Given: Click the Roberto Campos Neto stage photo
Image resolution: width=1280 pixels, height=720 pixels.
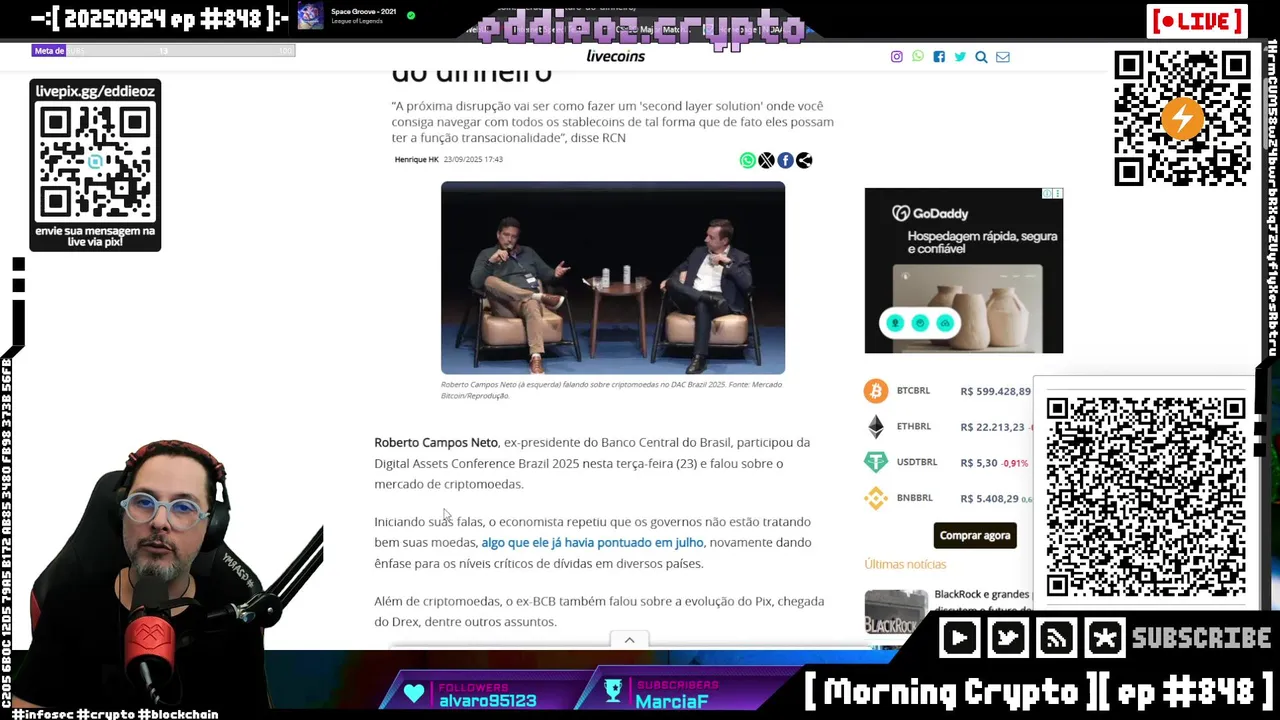Looking at the screenshot, I should 613,278.
